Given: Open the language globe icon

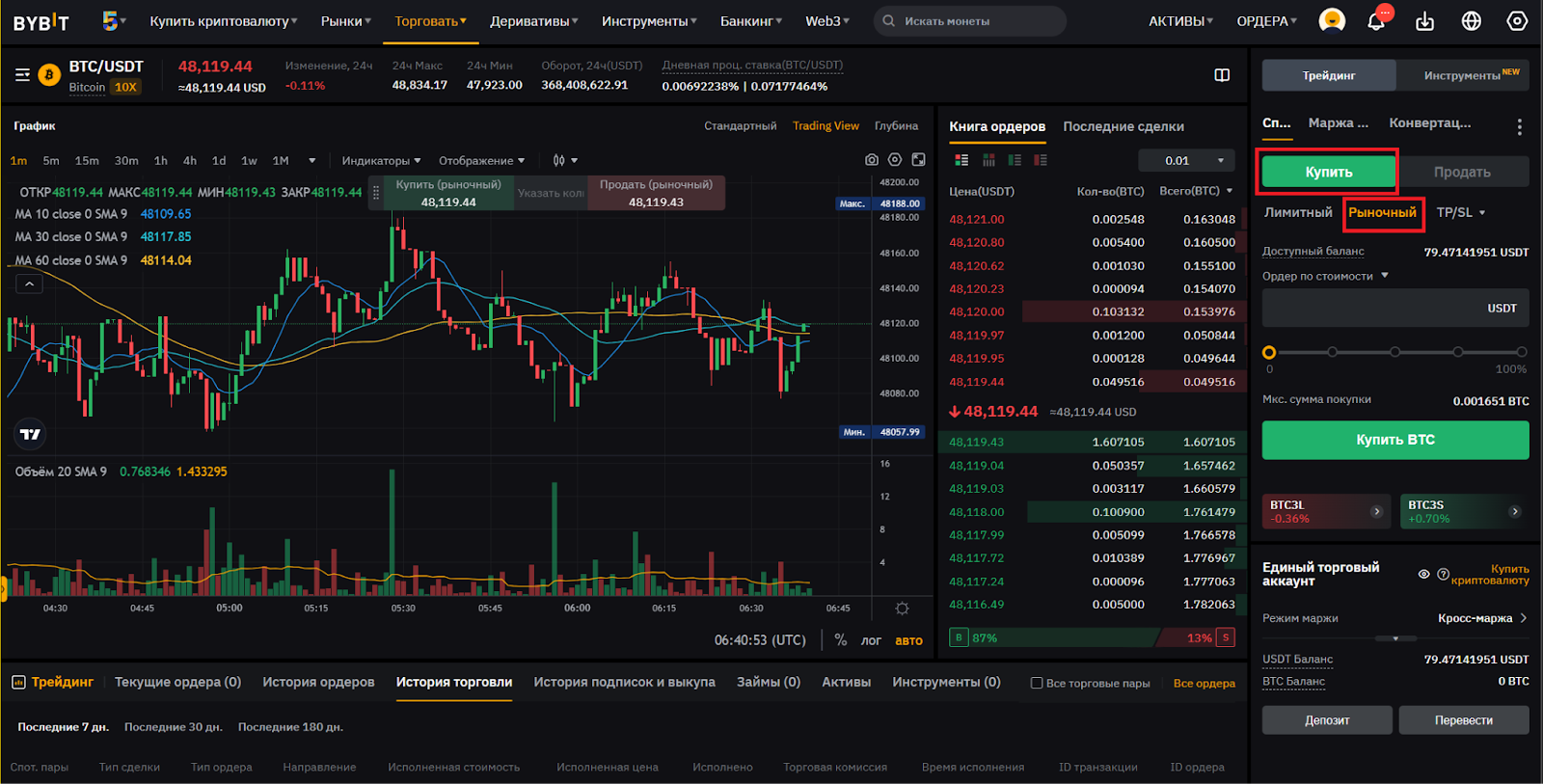Looking at the screenshot, I should point(1472,21).
